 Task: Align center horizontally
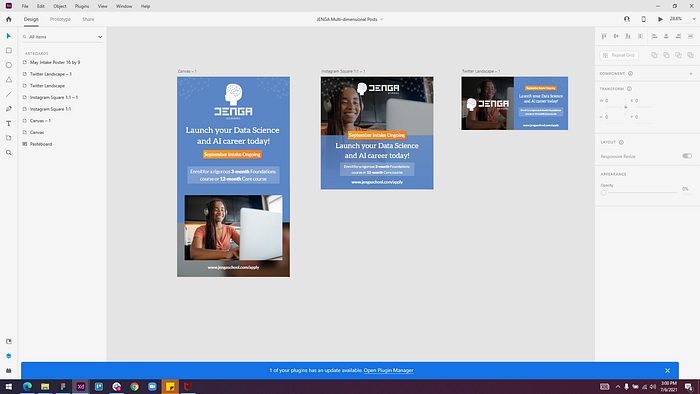tap(666, 36)
